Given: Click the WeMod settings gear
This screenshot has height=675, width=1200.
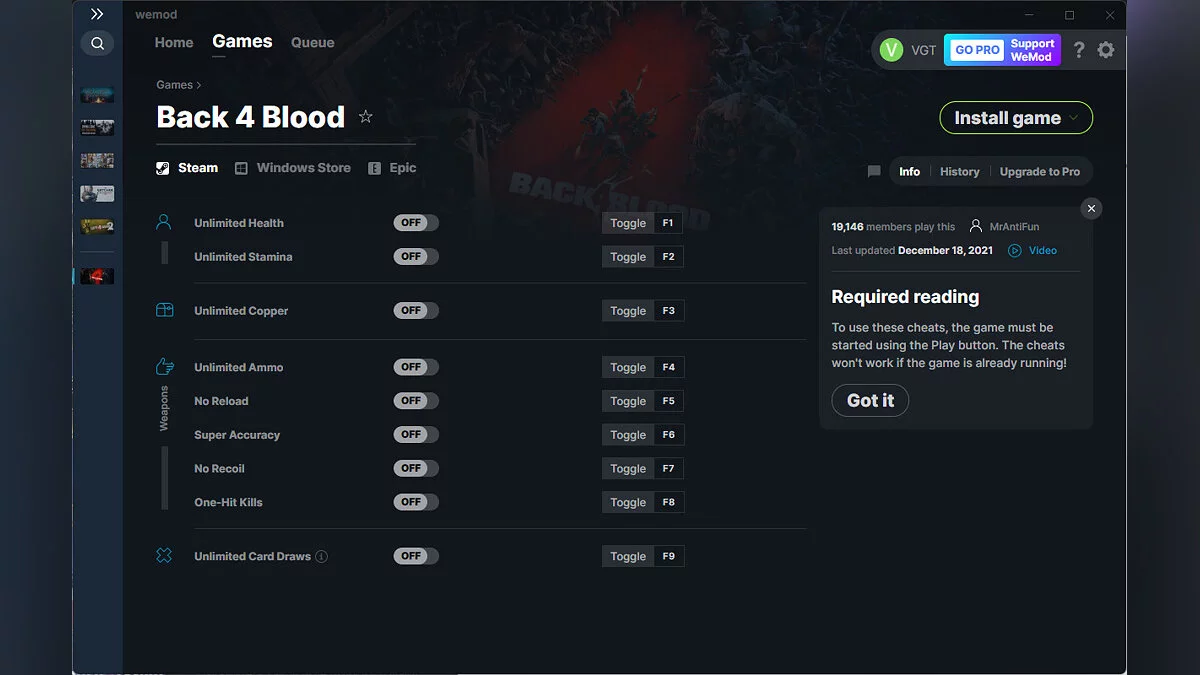Looking at the screenshot, I should [x=1106, y=49].
